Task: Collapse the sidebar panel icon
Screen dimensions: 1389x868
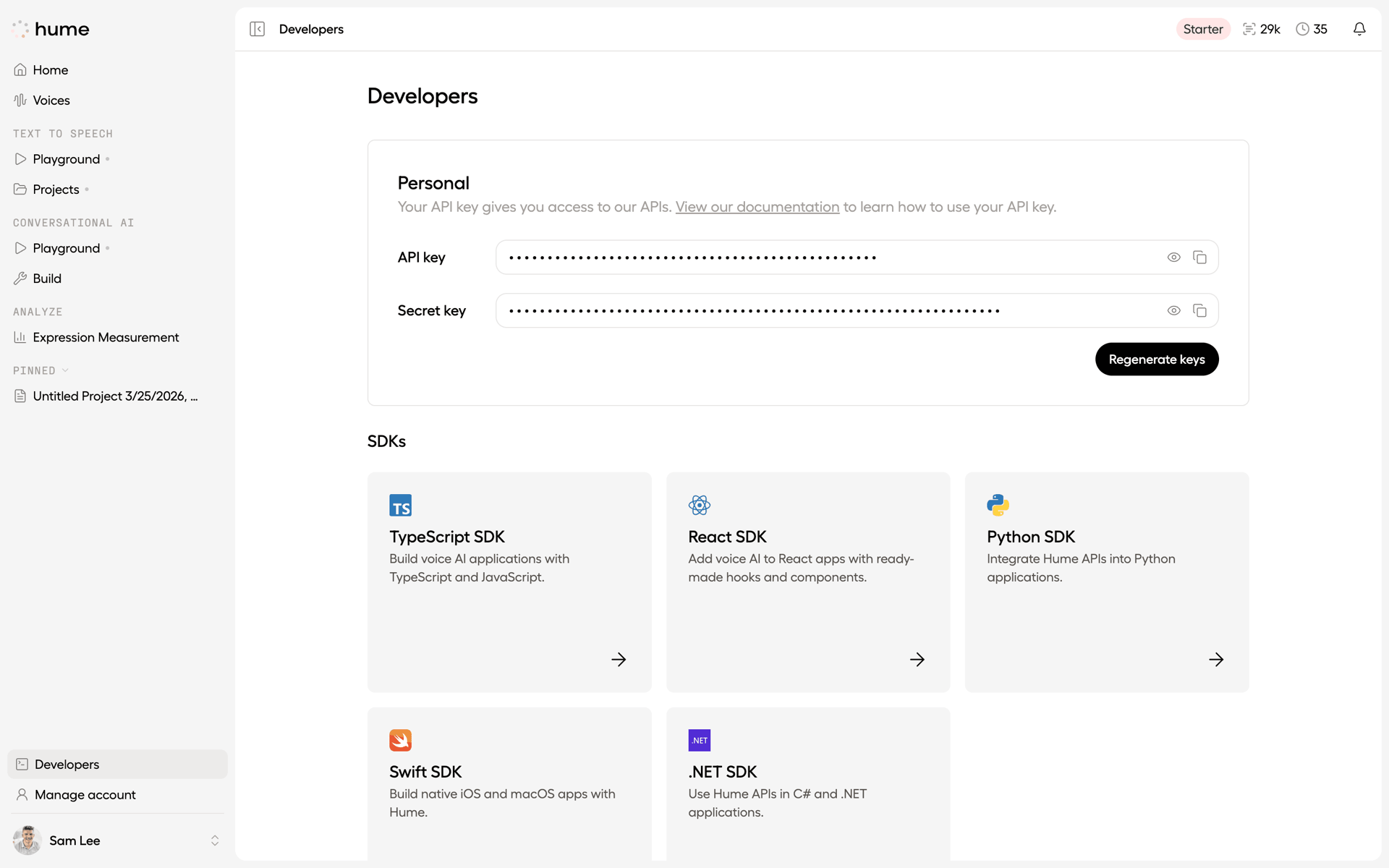Action: pos(257,29)
